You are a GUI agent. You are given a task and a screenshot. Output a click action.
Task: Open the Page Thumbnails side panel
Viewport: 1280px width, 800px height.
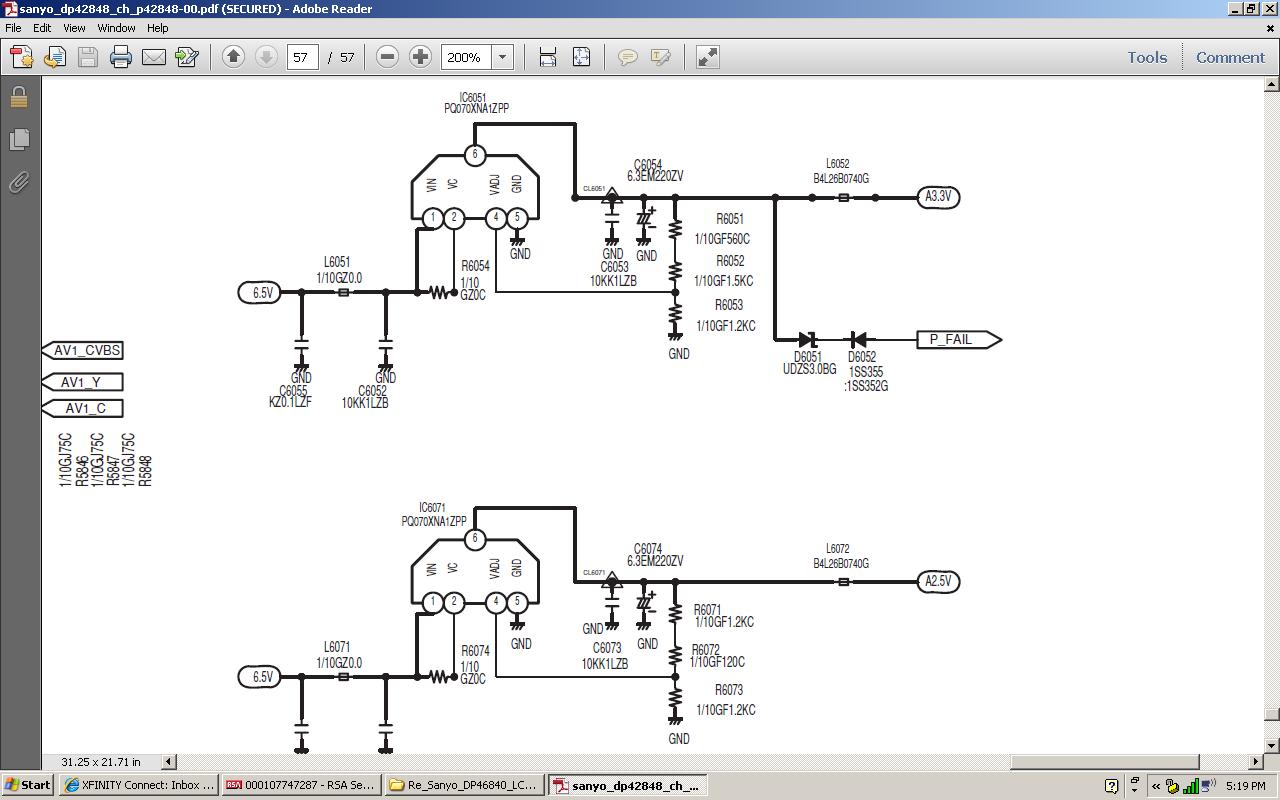[x=19, y=139]
